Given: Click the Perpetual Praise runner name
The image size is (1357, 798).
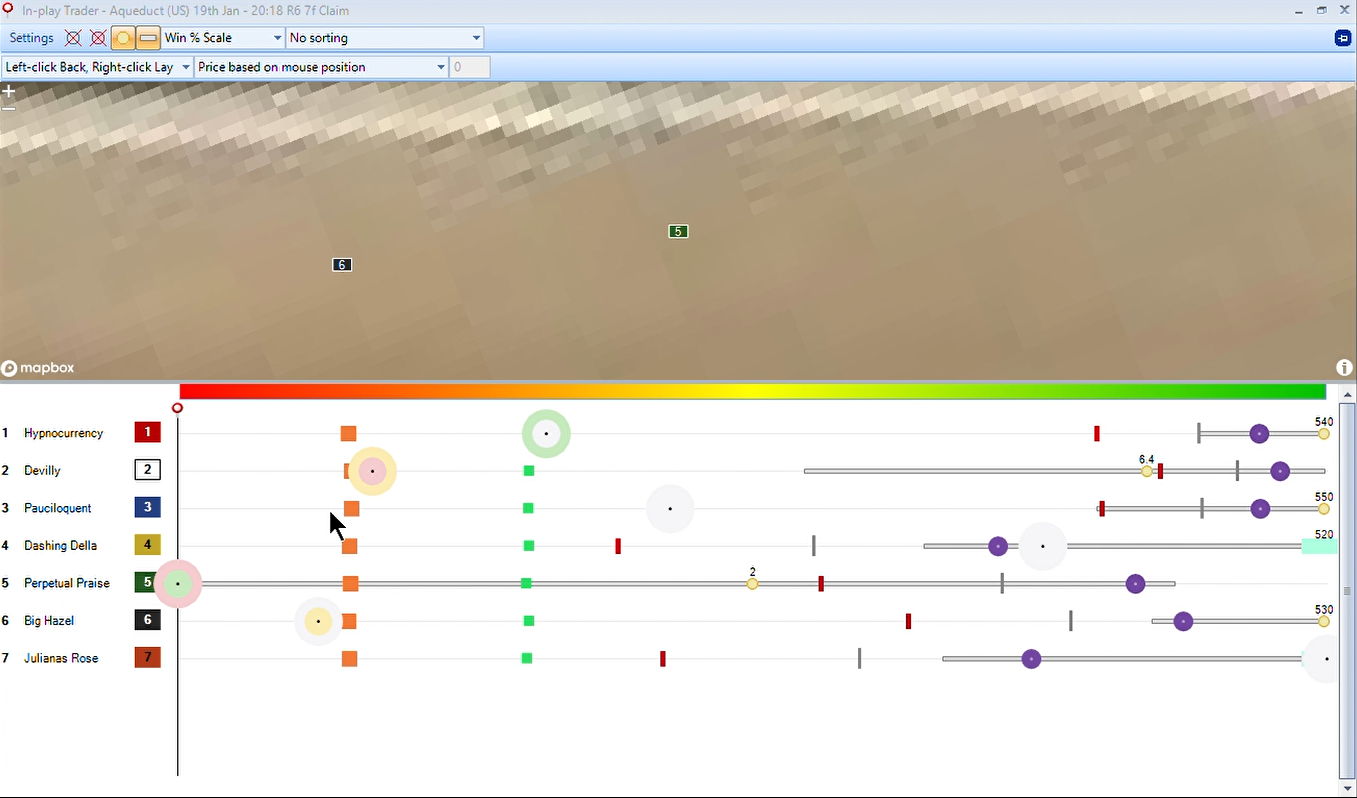Looking at the screenshot, I should tap(67, 583).
